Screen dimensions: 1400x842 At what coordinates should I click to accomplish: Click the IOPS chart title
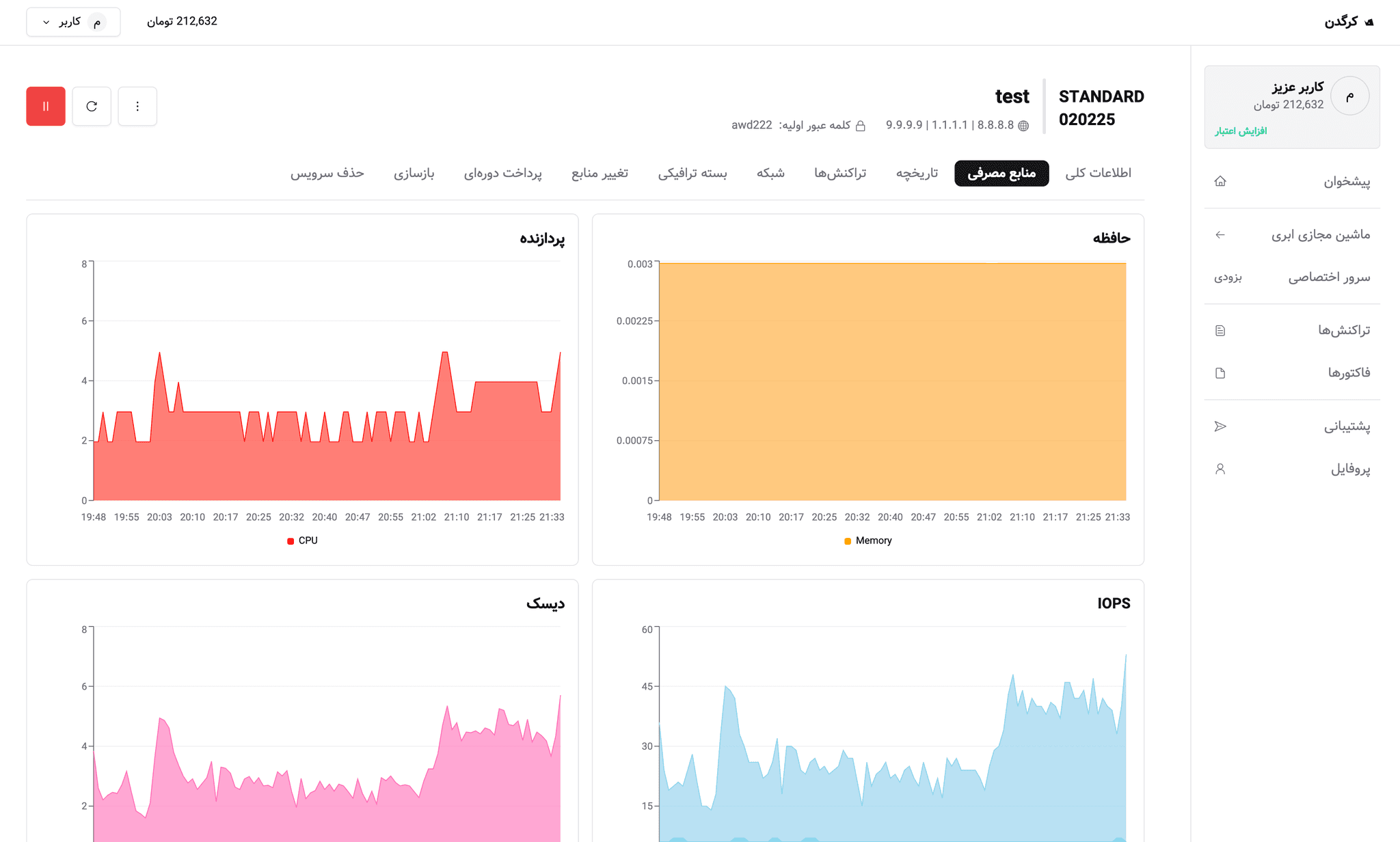(1114, 603)
